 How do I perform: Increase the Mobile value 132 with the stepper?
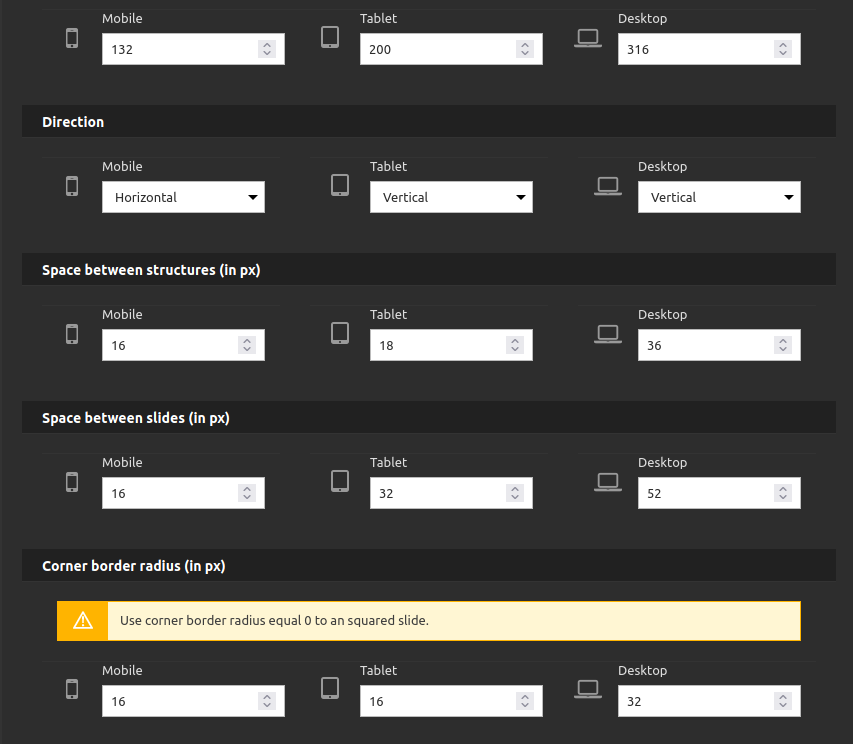267,45
